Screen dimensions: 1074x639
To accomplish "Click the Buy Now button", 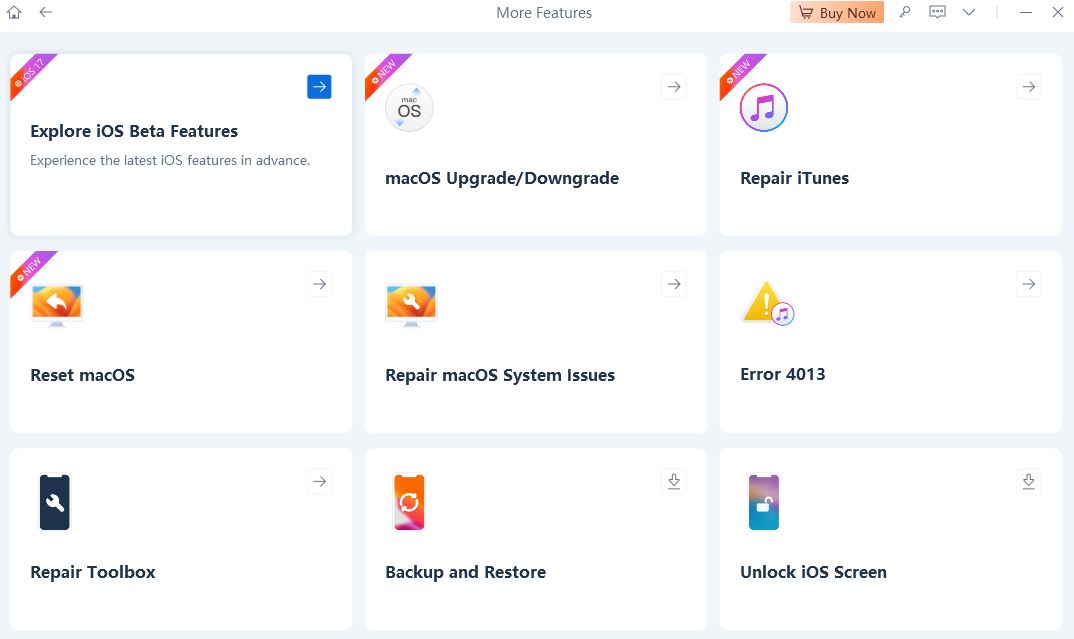I will coord(837,12).
